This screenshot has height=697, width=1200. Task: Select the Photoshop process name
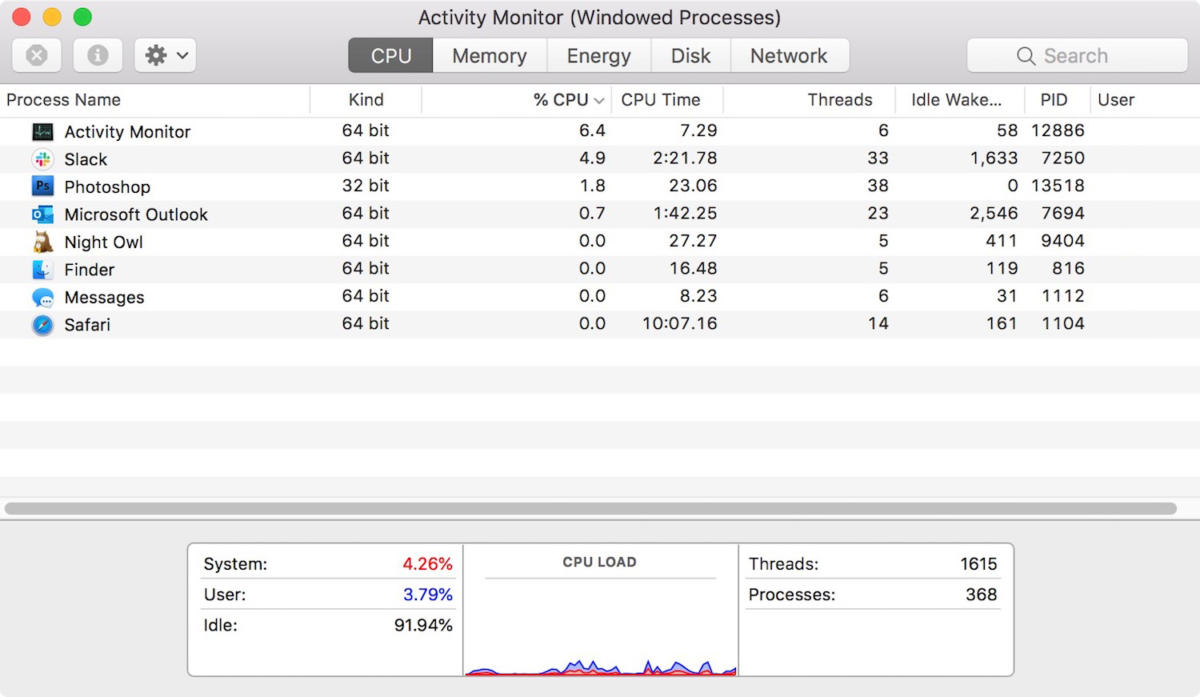pyautogui.click(x=107, y=187)
